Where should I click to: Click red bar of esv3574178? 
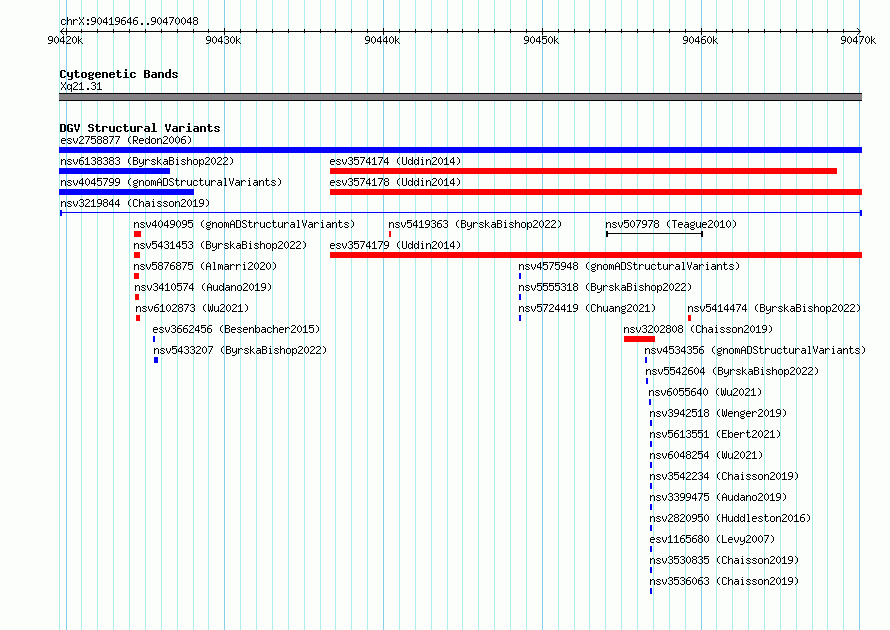click(596, 192)
